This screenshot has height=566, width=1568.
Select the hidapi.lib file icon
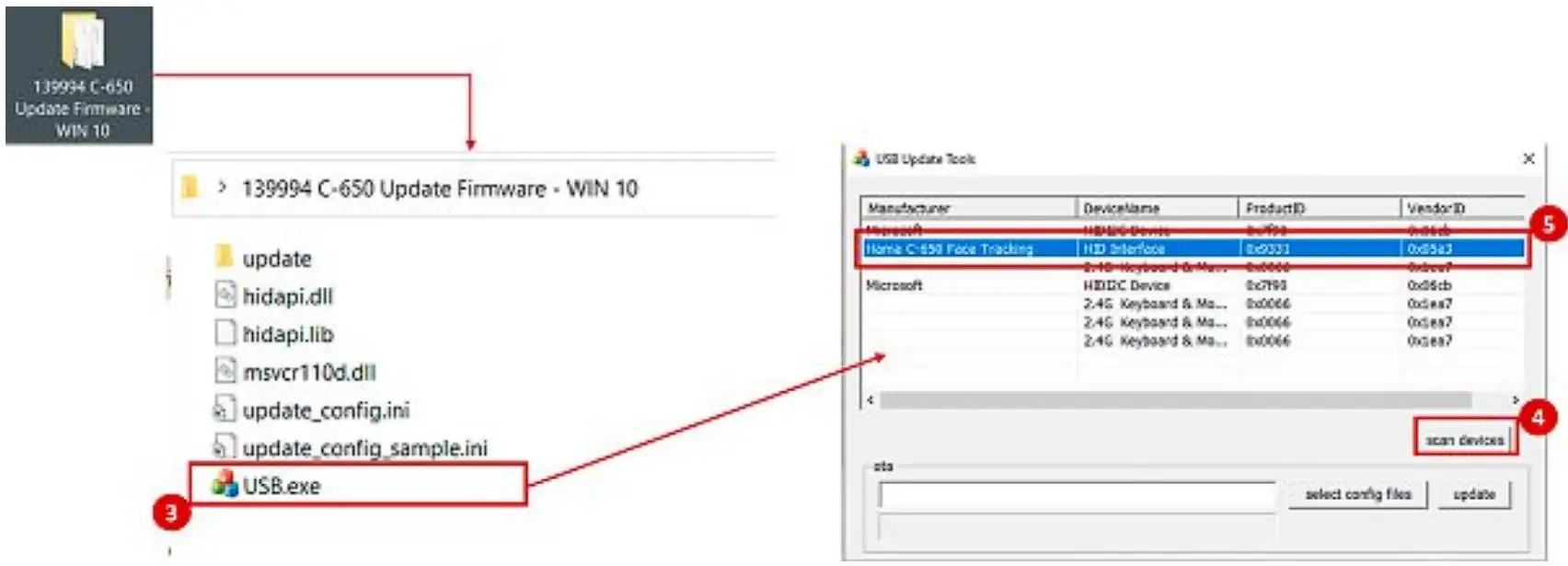tap(225, 332)
